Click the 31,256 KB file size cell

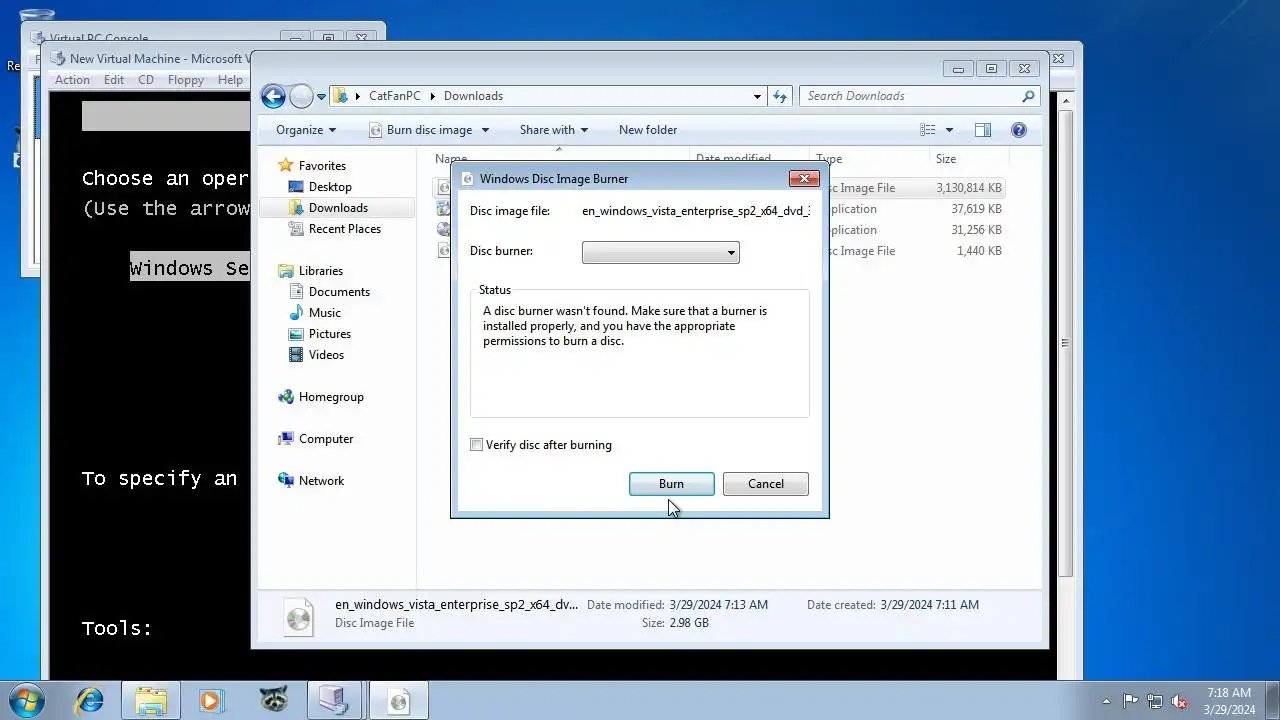pyautogui.click(x=976, y=230)
